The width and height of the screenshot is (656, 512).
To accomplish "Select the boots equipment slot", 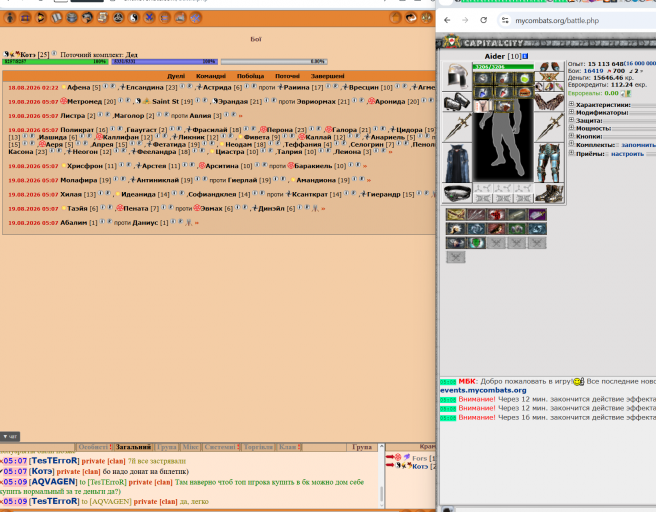I will pyautogui.click(x=549, y=193).
